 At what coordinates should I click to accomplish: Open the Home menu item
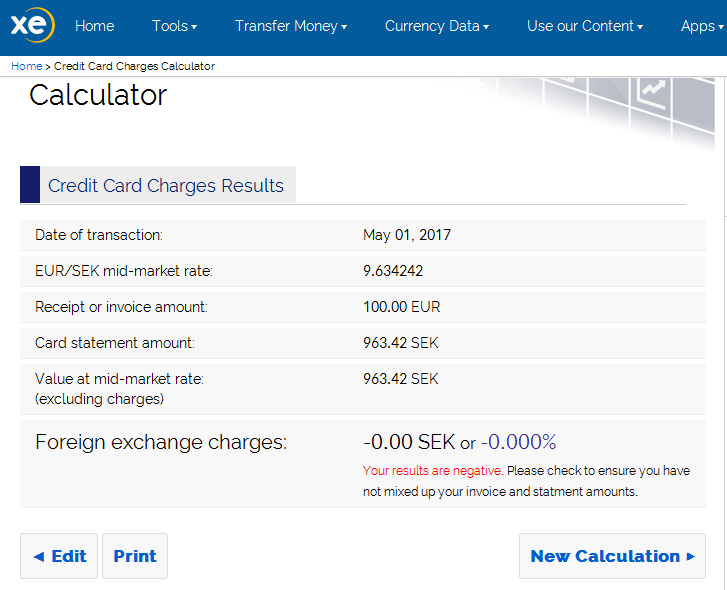click(94, 26)
